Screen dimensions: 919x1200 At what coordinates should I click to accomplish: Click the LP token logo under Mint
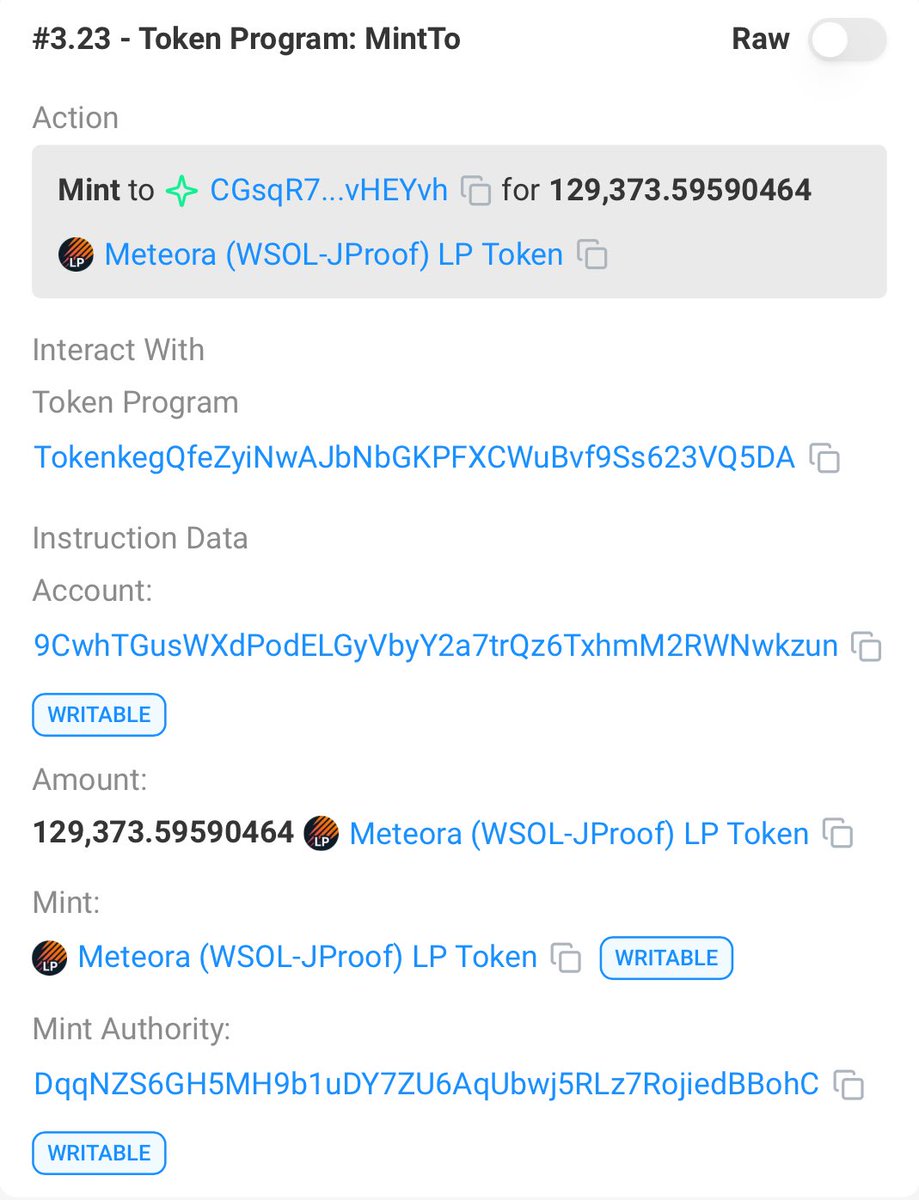point(50,957)
